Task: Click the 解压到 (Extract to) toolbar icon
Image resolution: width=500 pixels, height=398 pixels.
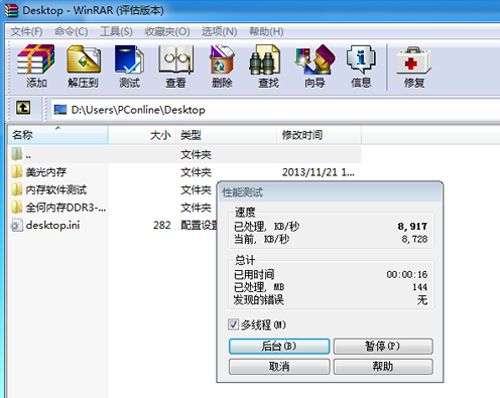Action: point(83,60)
